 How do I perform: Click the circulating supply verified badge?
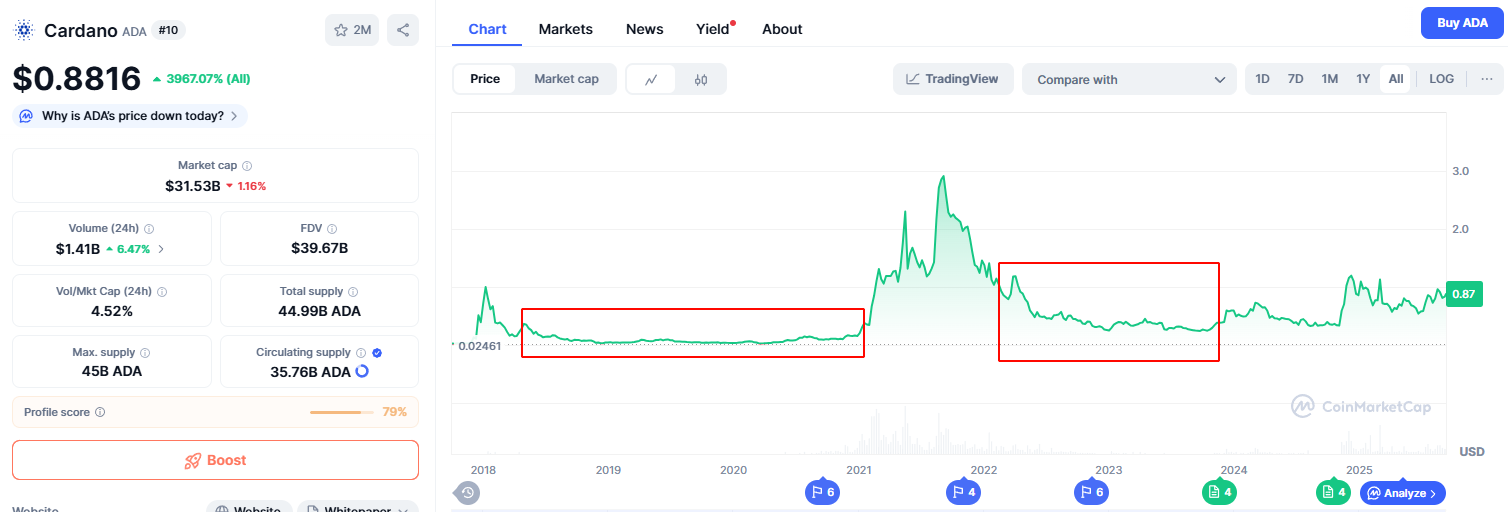point(377,353)
